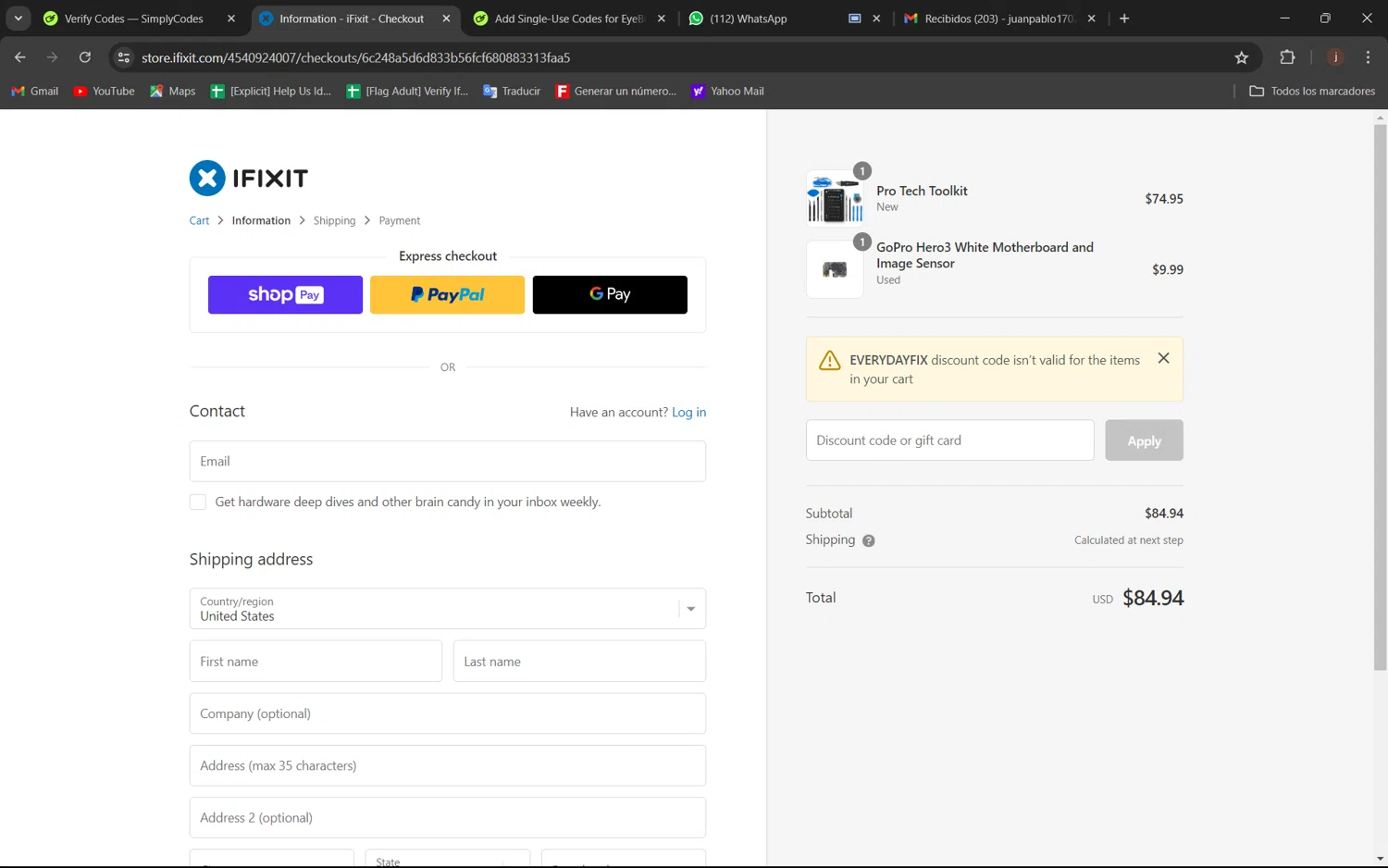This screenshot has height=868, width=1388.
Task: Click the Apply discount button
Action: click(x=1144, y=440)
